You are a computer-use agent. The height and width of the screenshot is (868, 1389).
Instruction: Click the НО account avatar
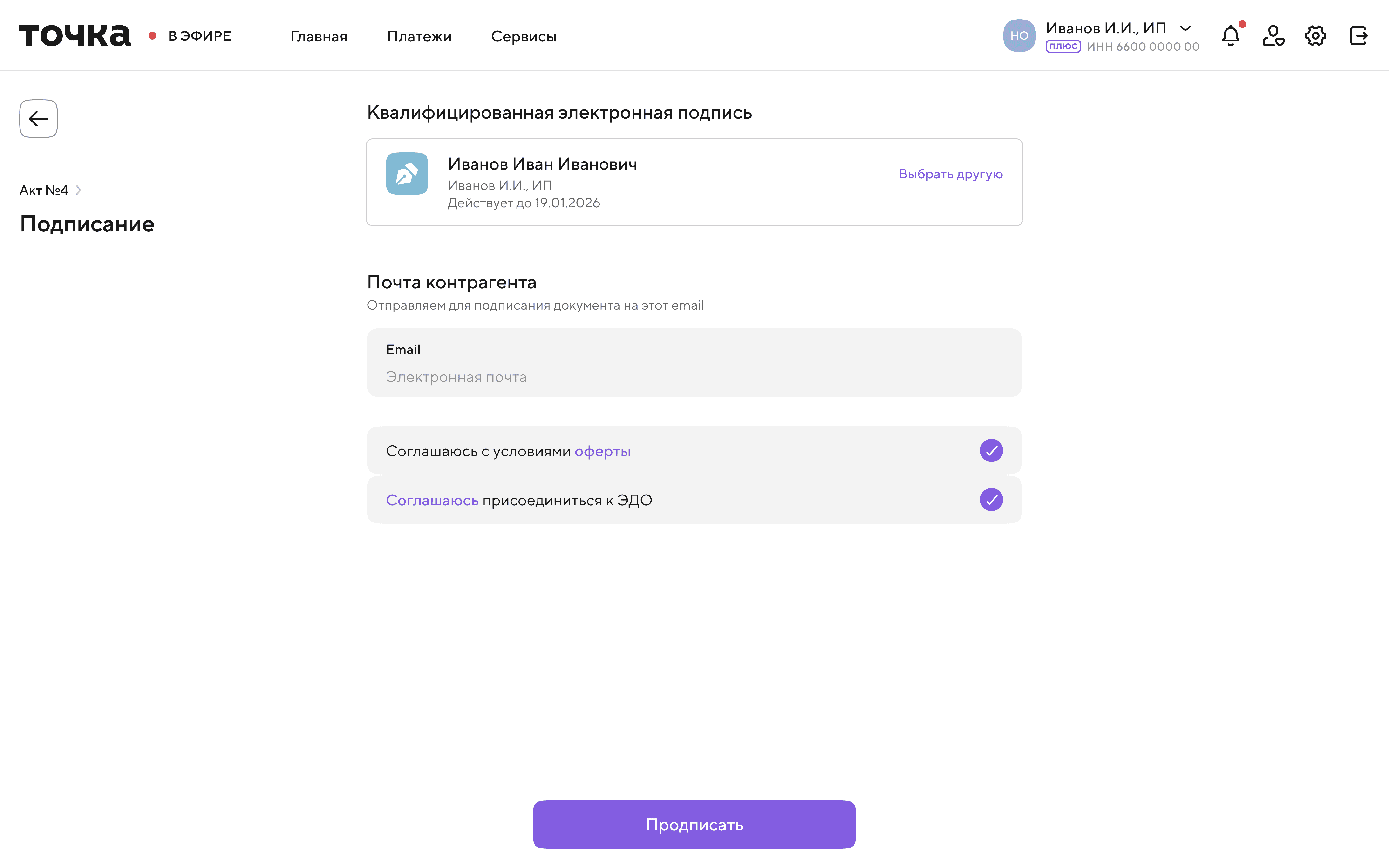coord(1019,36)
